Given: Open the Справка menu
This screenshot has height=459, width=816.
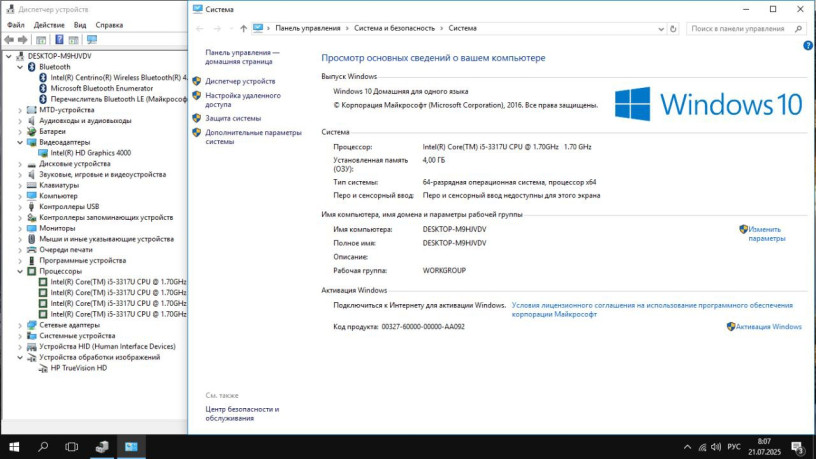Looking at the screenshot, I should point(109,25).
